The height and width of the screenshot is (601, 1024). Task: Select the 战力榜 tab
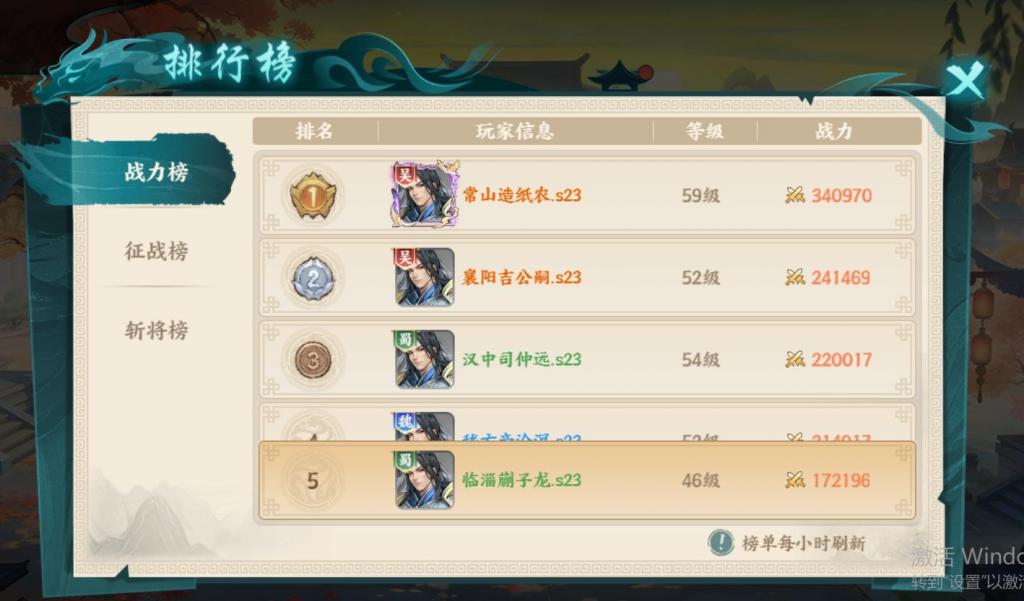point(156,172)
